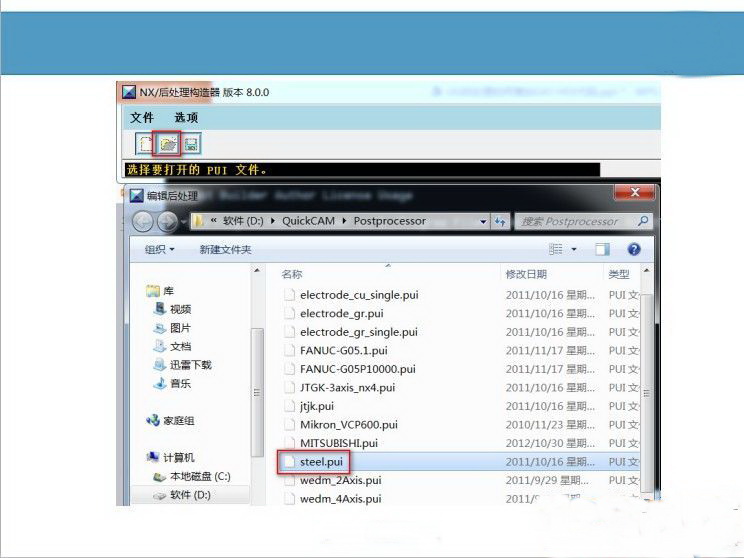
Task: Open the 选项 menu
Action: [186, 118]
